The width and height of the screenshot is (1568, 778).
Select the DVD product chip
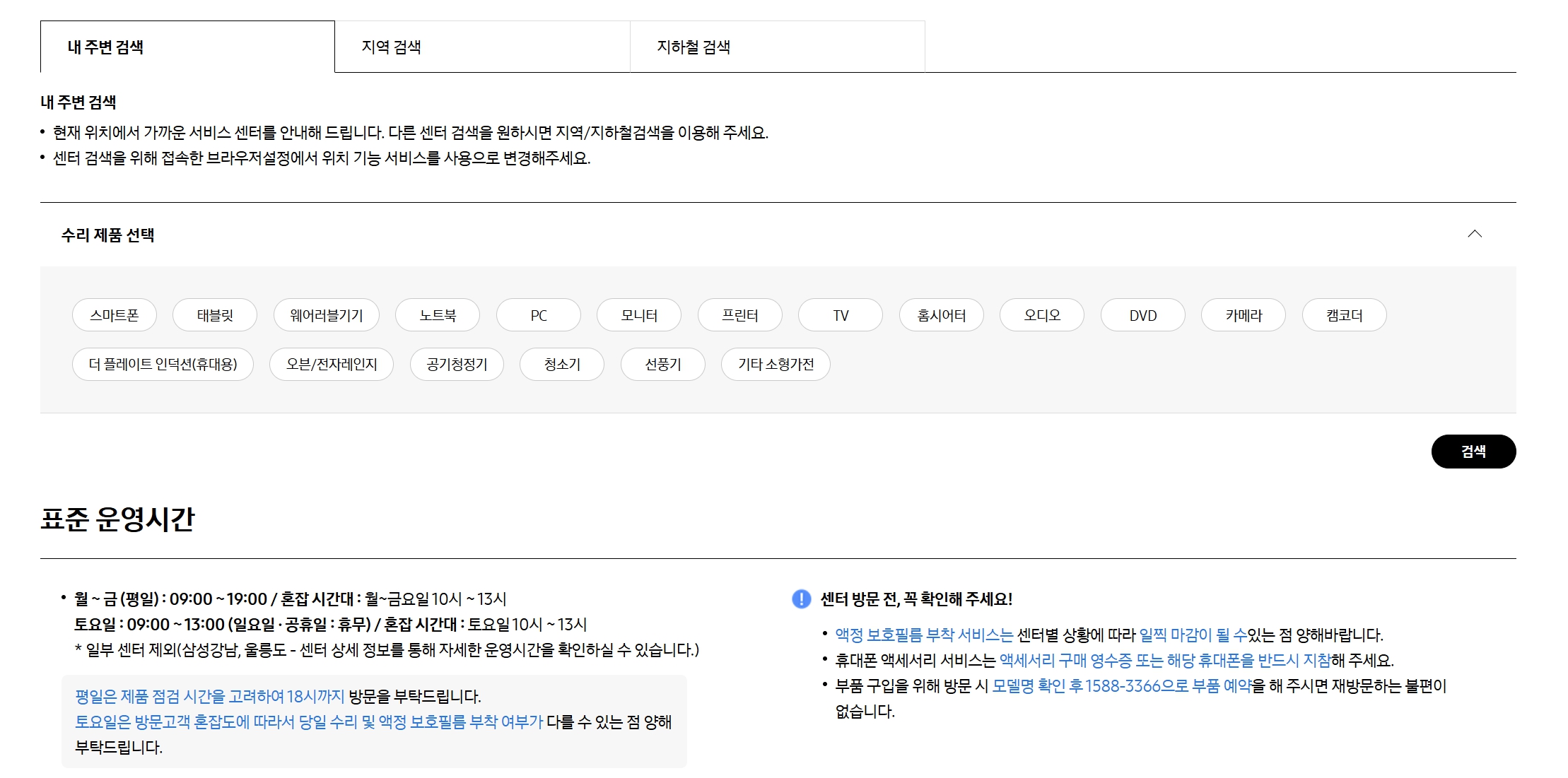(x=1142, y=315)
